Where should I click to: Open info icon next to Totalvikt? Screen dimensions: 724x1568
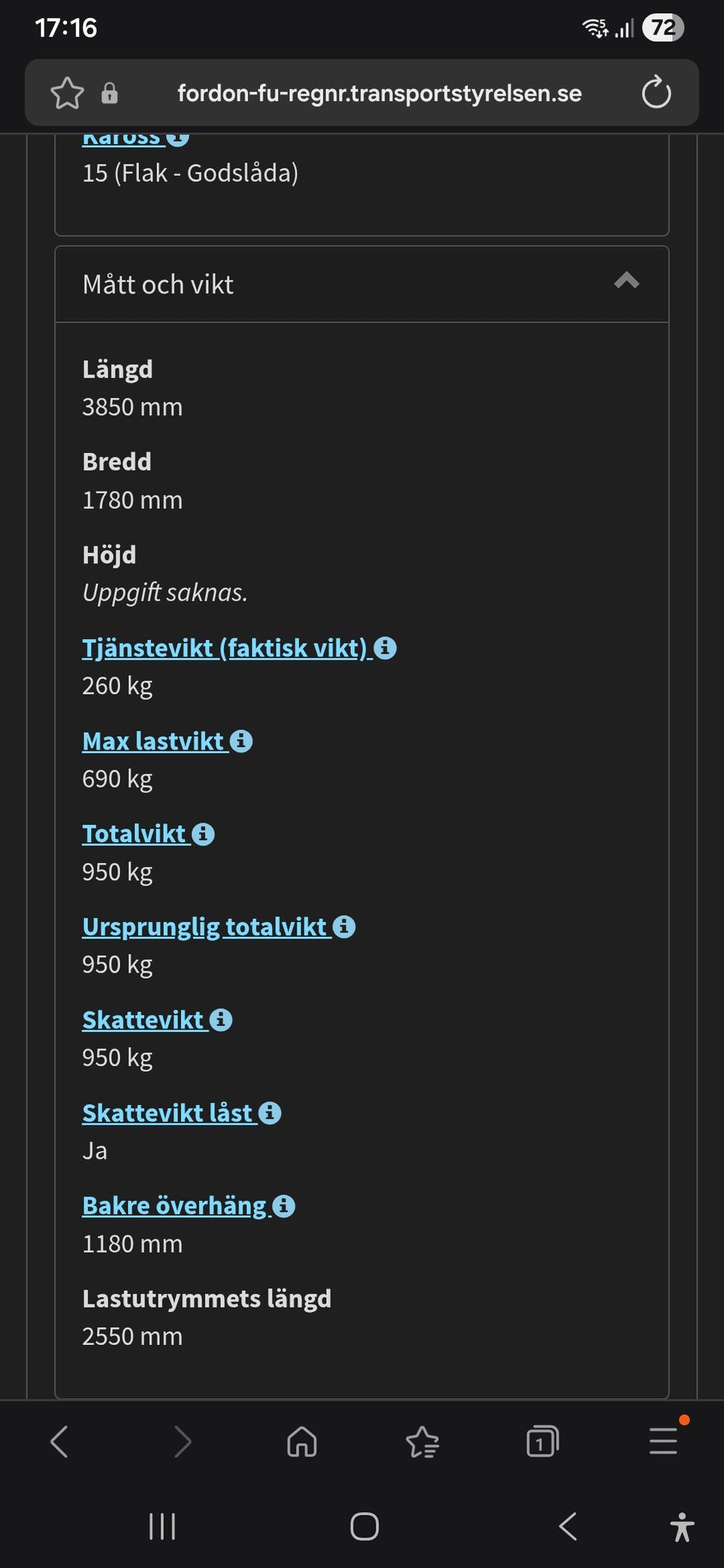[x=203, y=835]
